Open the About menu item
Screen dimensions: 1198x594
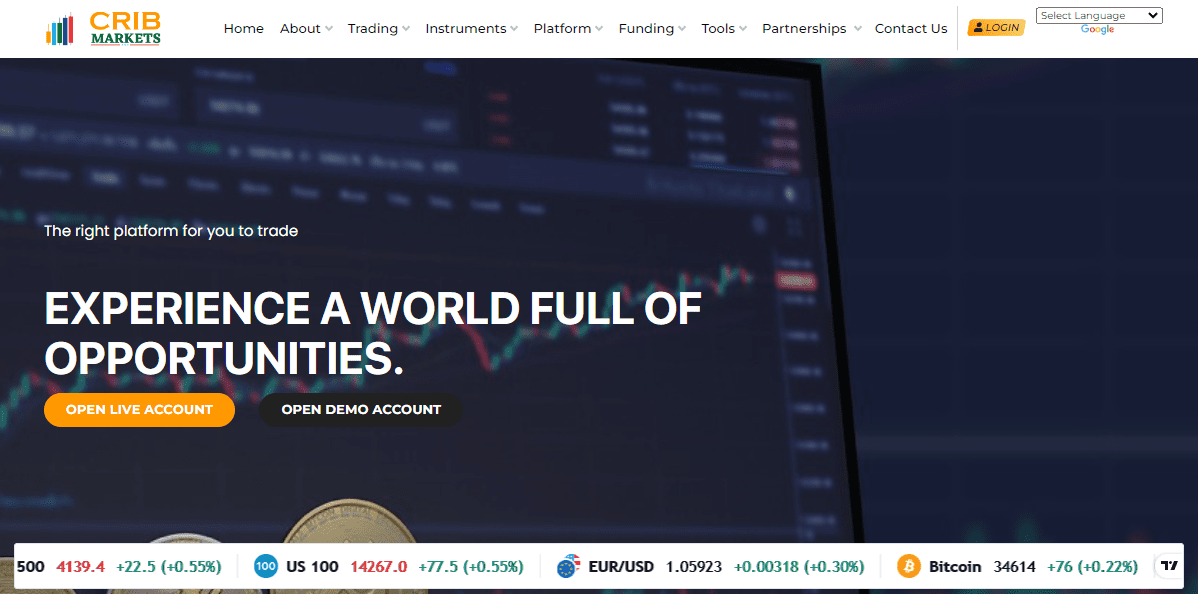(x=300, y=28)
